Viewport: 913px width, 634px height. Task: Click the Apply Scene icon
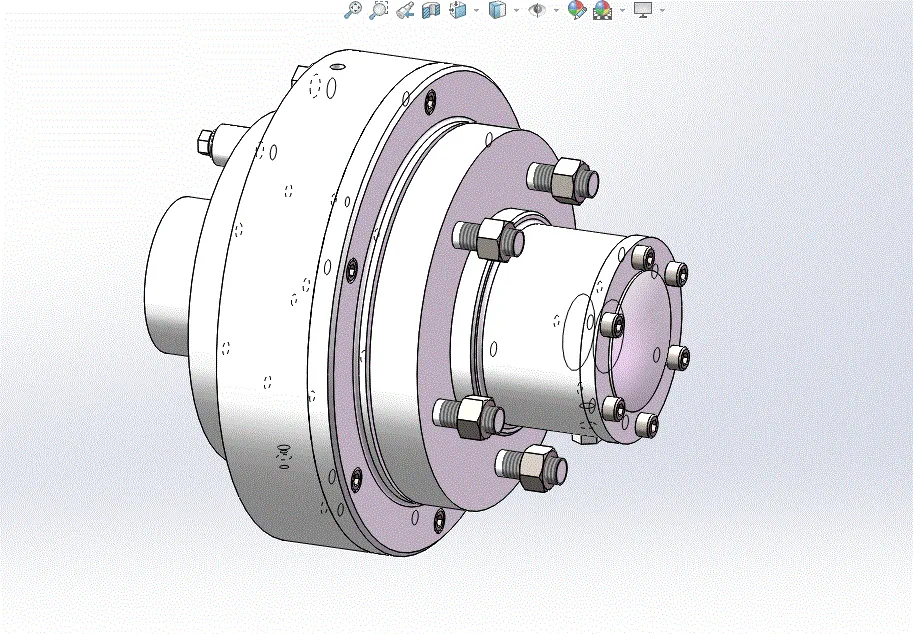pyautogui.click(x=603, y=10)
